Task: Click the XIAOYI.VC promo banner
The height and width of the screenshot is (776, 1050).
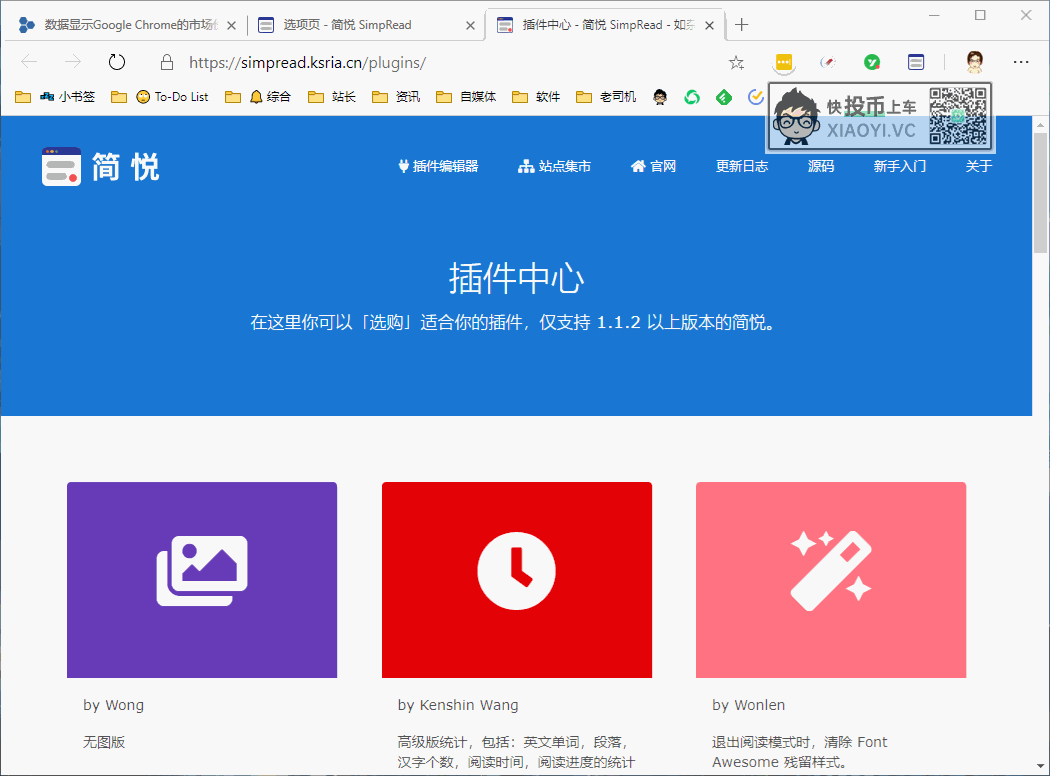Action: tap(880, 118)
